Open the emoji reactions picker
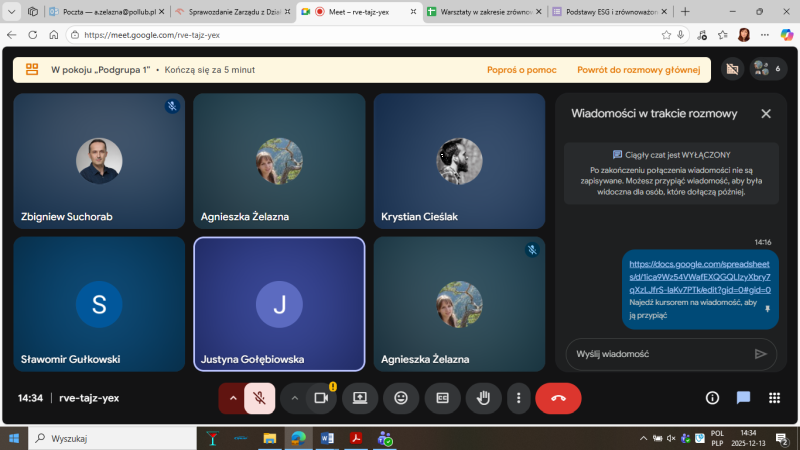Image resolution: width=800 pixels, height=450 pixels. click(401, 397)
